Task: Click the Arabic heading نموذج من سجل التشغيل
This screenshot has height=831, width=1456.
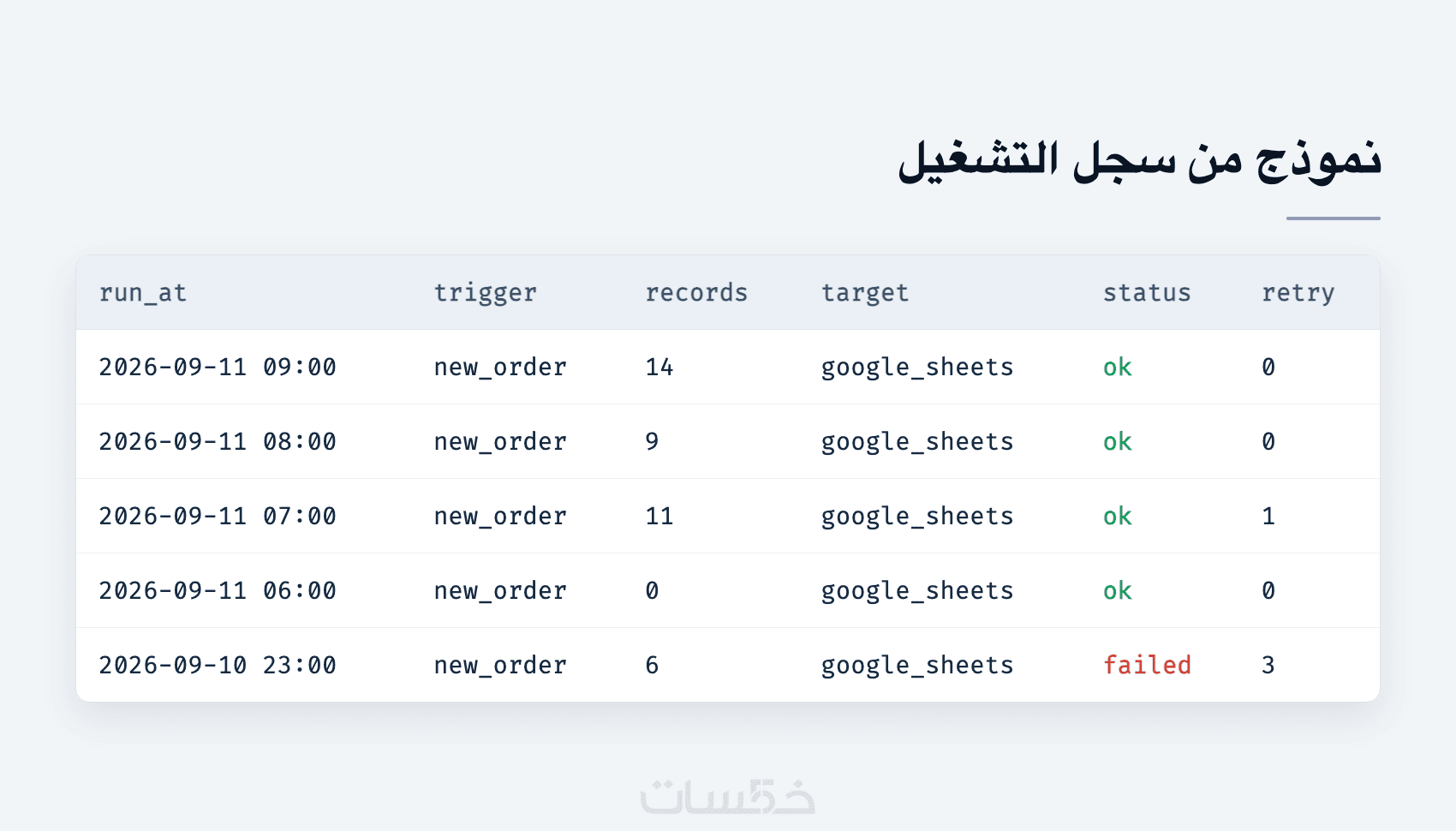Action: 1139,161
